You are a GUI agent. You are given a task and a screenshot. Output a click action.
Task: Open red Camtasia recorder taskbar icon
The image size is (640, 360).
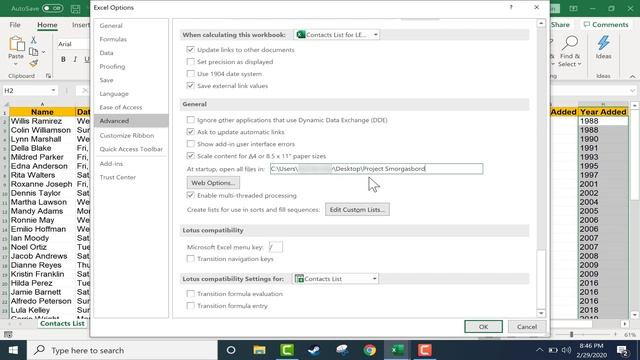coord(424,350)
